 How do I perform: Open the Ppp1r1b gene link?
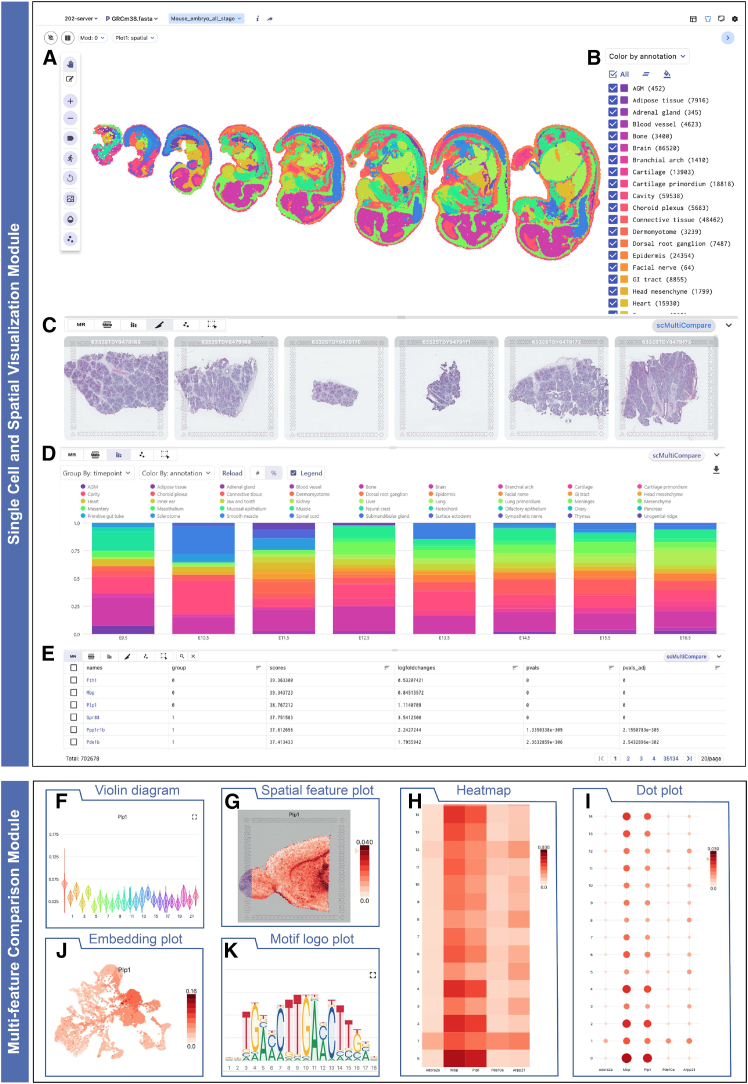95,730
